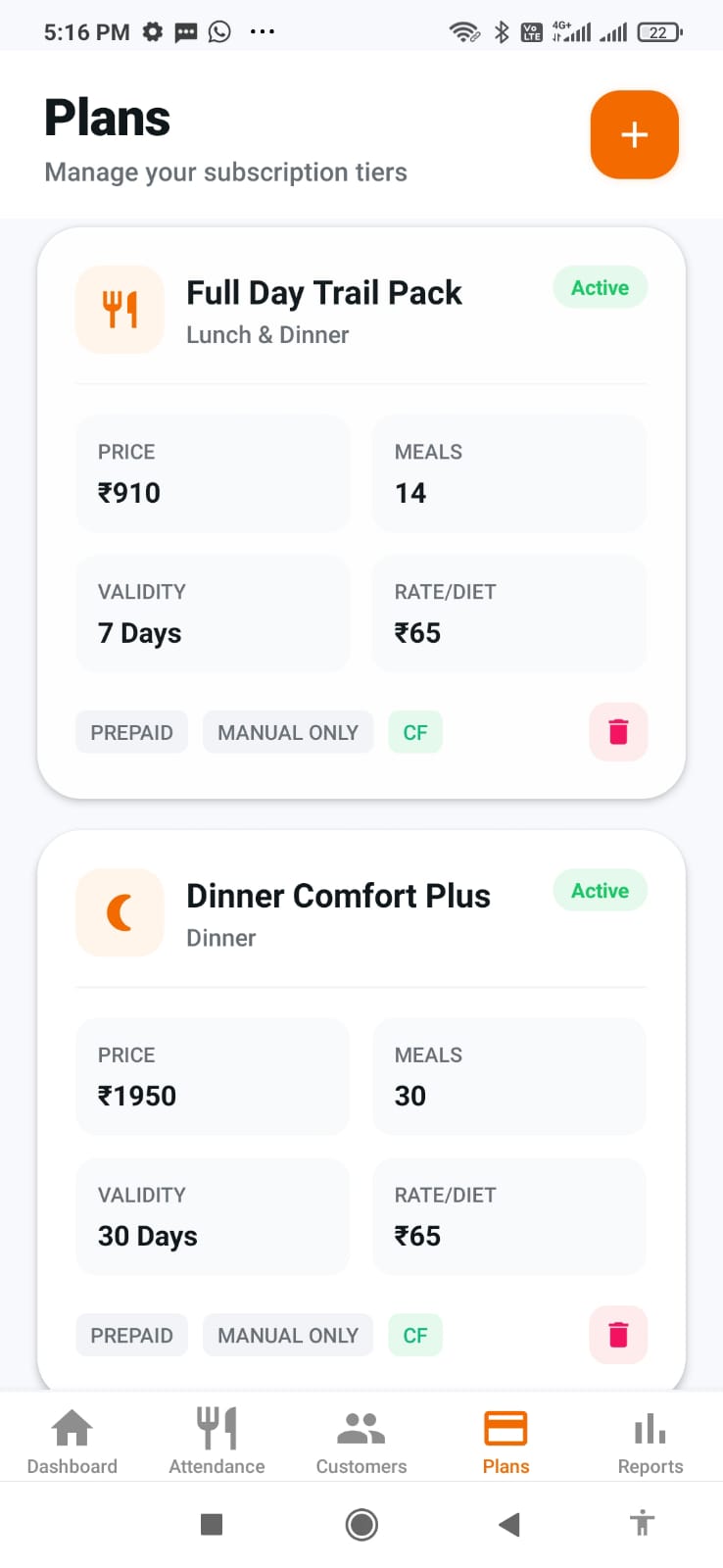Delete the Full Day Trail Pack plan
723x1568 pixels.
618,732
